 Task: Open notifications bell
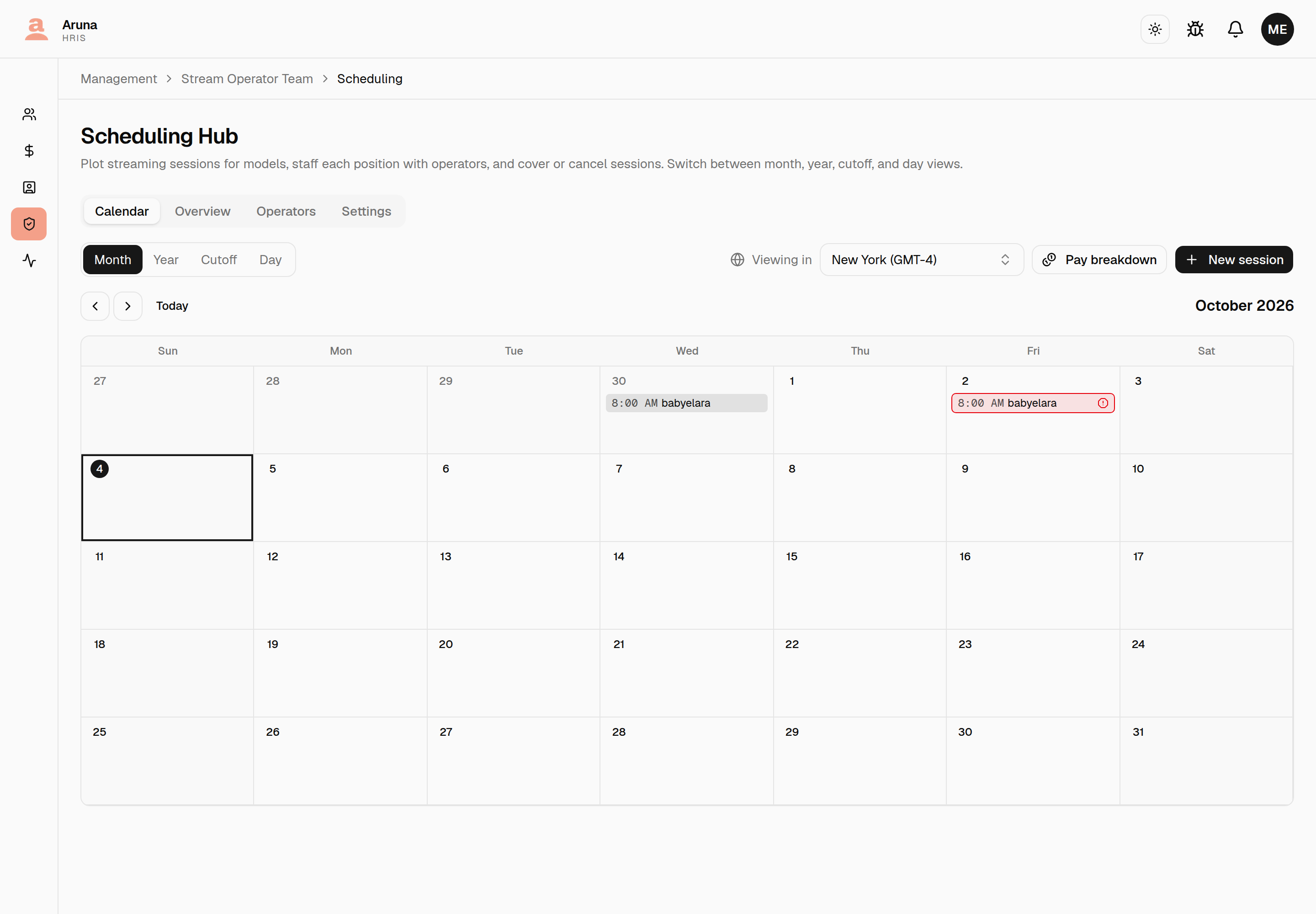tap(1235, 29)
